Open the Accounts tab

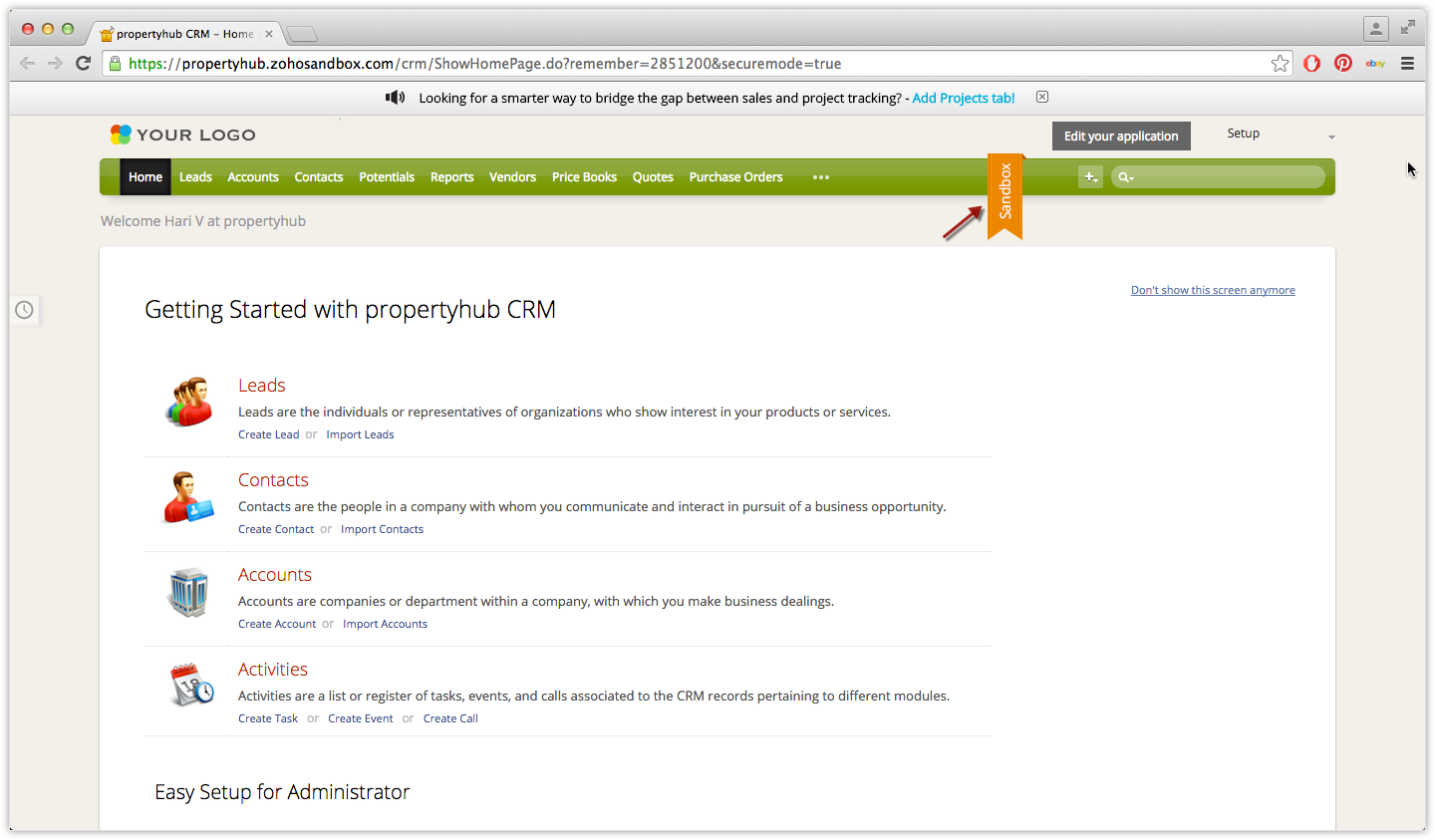click(253, 177)
